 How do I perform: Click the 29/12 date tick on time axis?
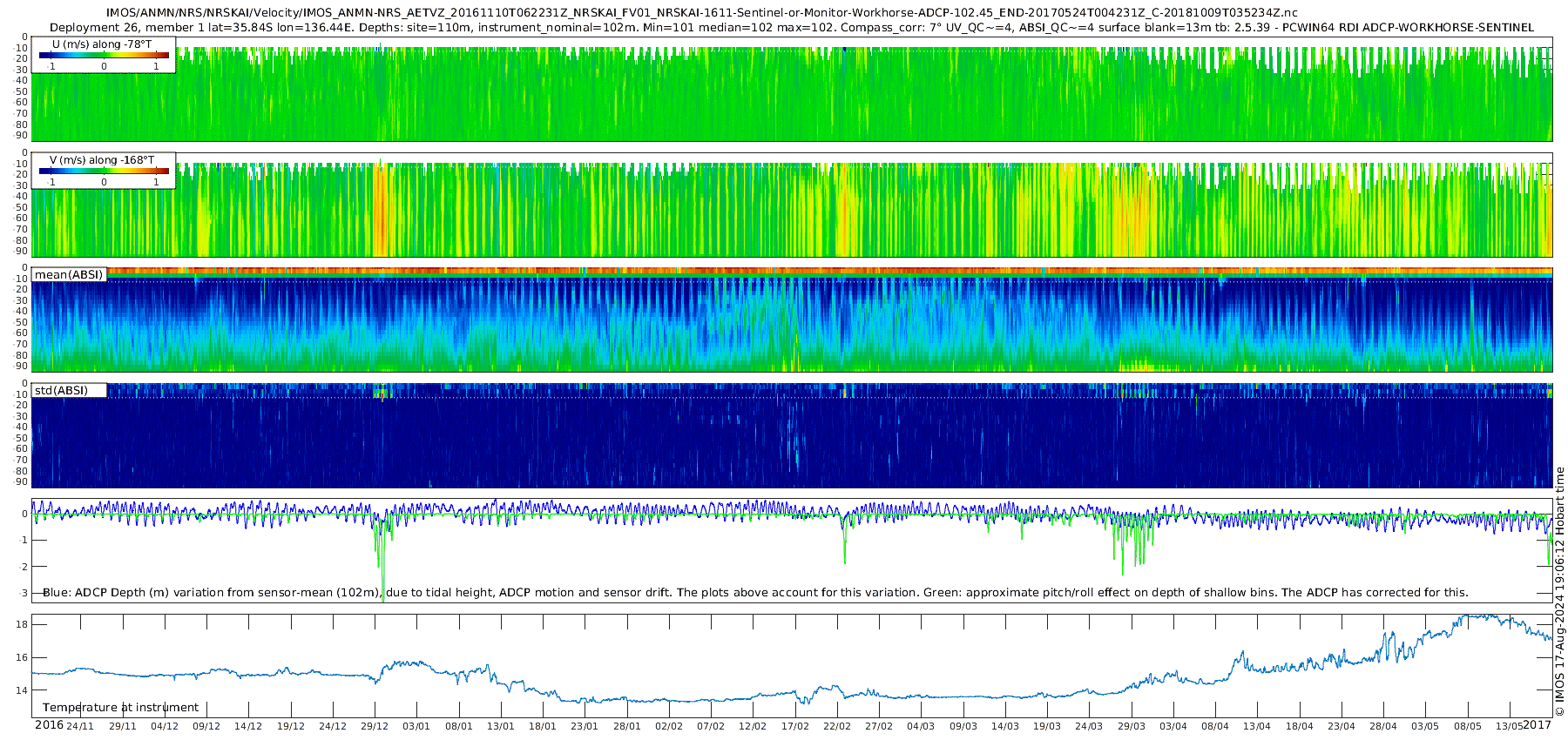tap(375, 726)
